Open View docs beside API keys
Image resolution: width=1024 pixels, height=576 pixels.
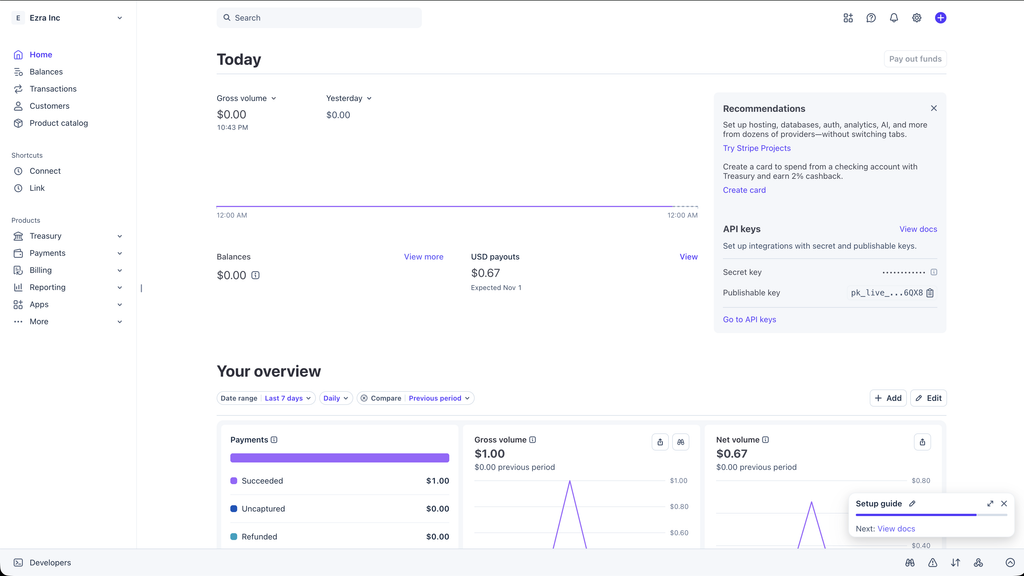tap(918, 229)
